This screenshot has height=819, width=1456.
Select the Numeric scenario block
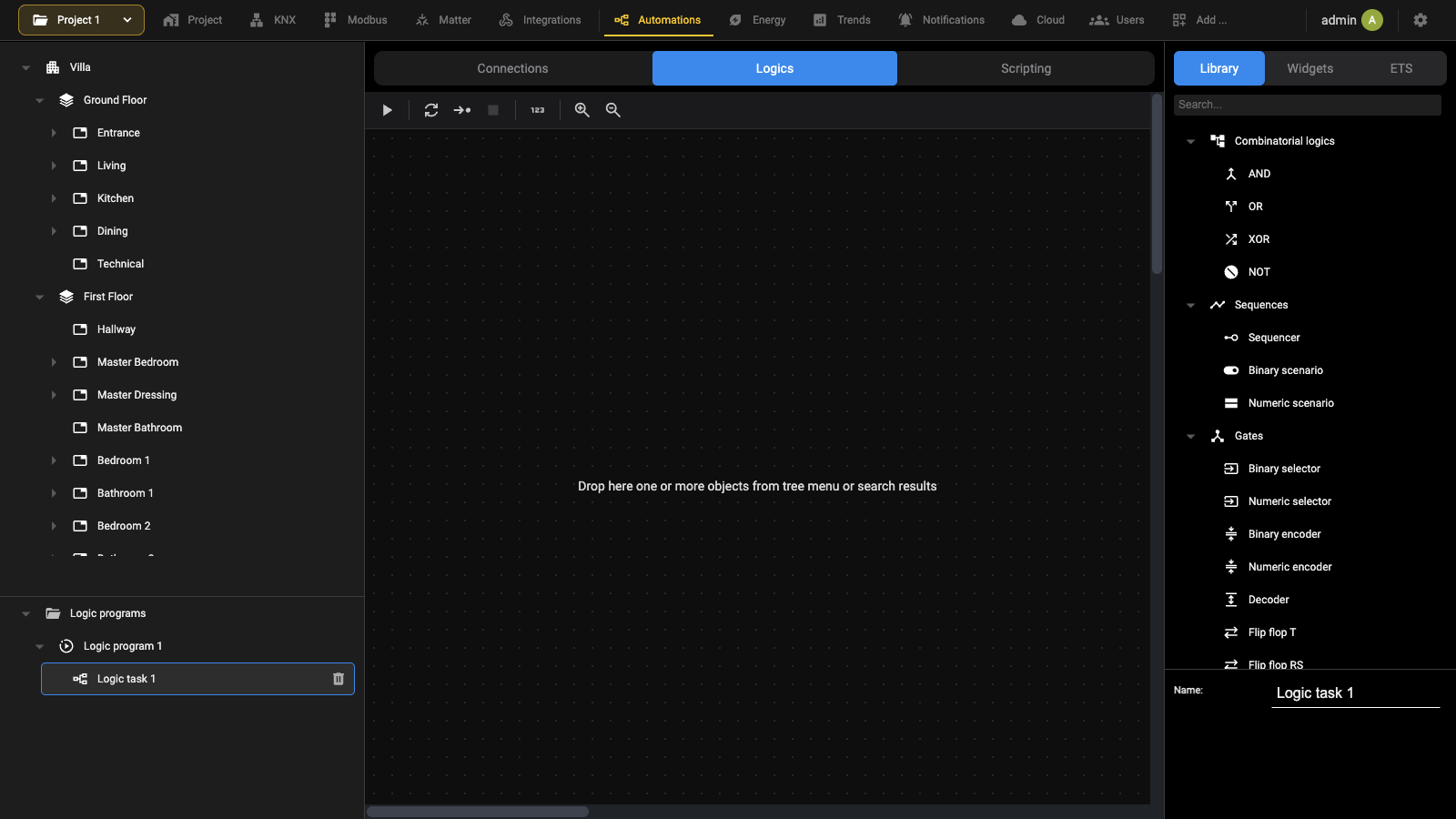pyautogui.click(x=1291, y=403)
